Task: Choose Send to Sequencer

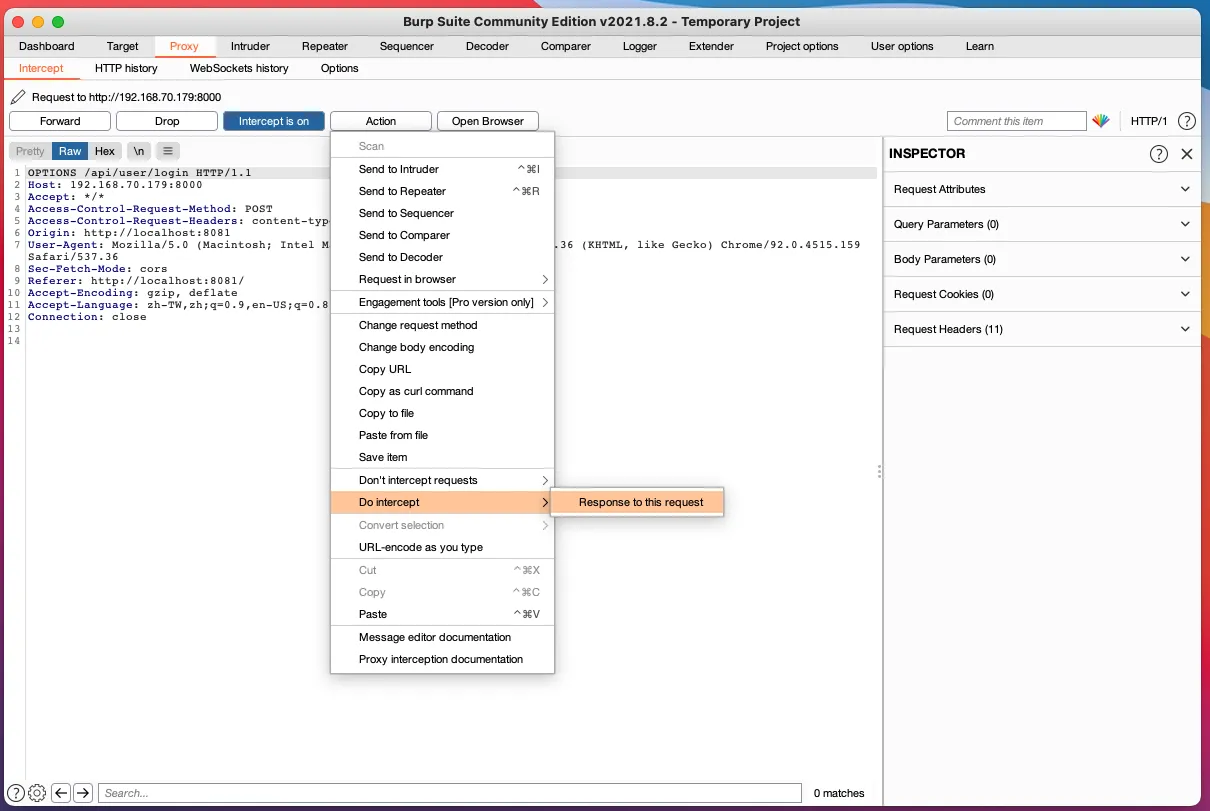Action: [x=442, y=213]
